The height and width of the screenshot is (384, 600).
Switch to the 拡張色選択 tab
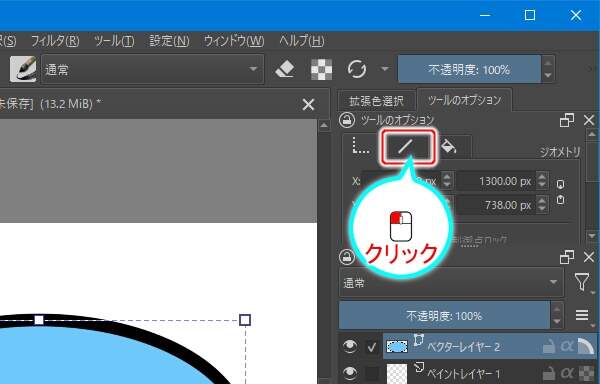[376, 101]
